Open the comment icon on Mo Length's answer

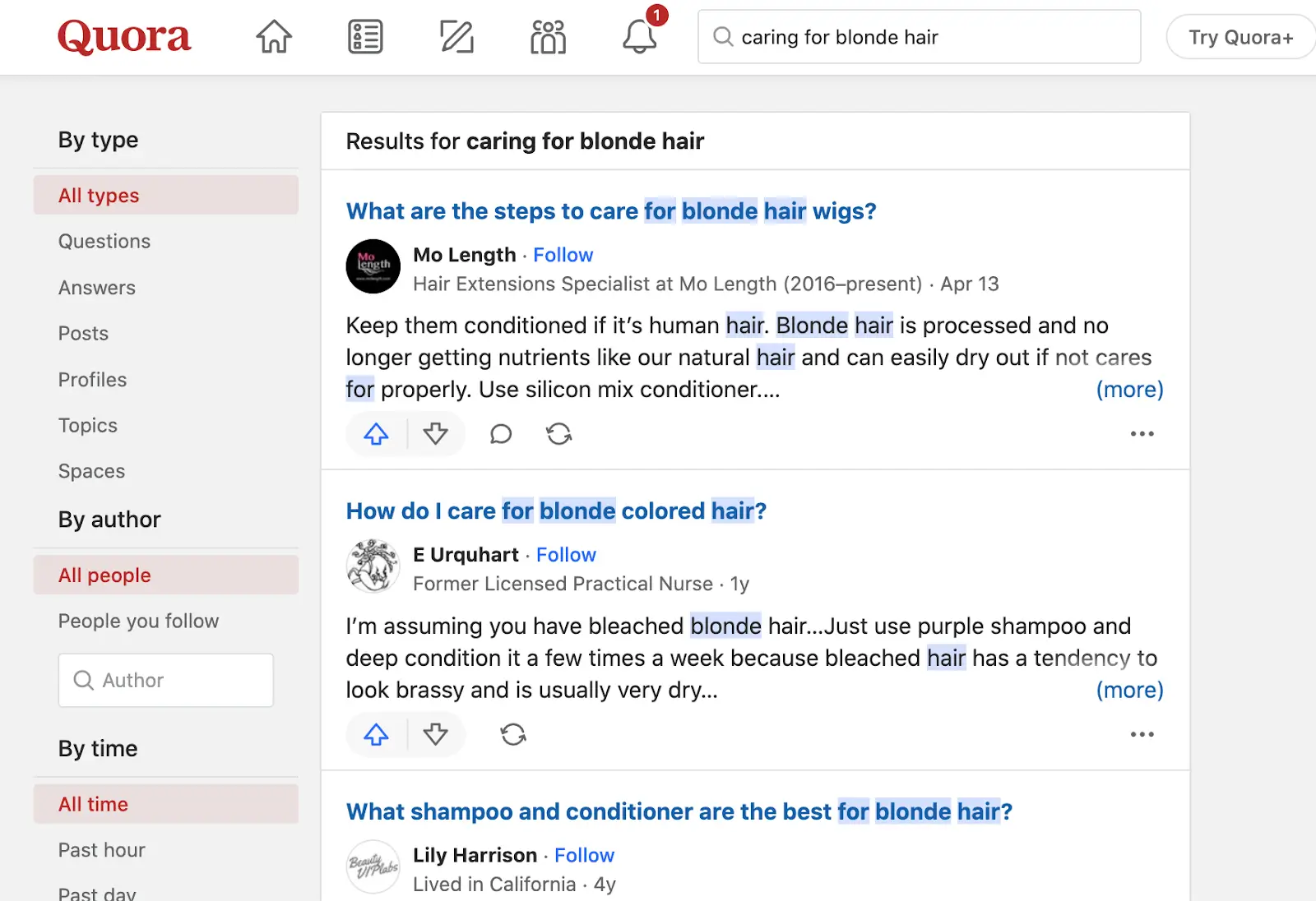500,434
